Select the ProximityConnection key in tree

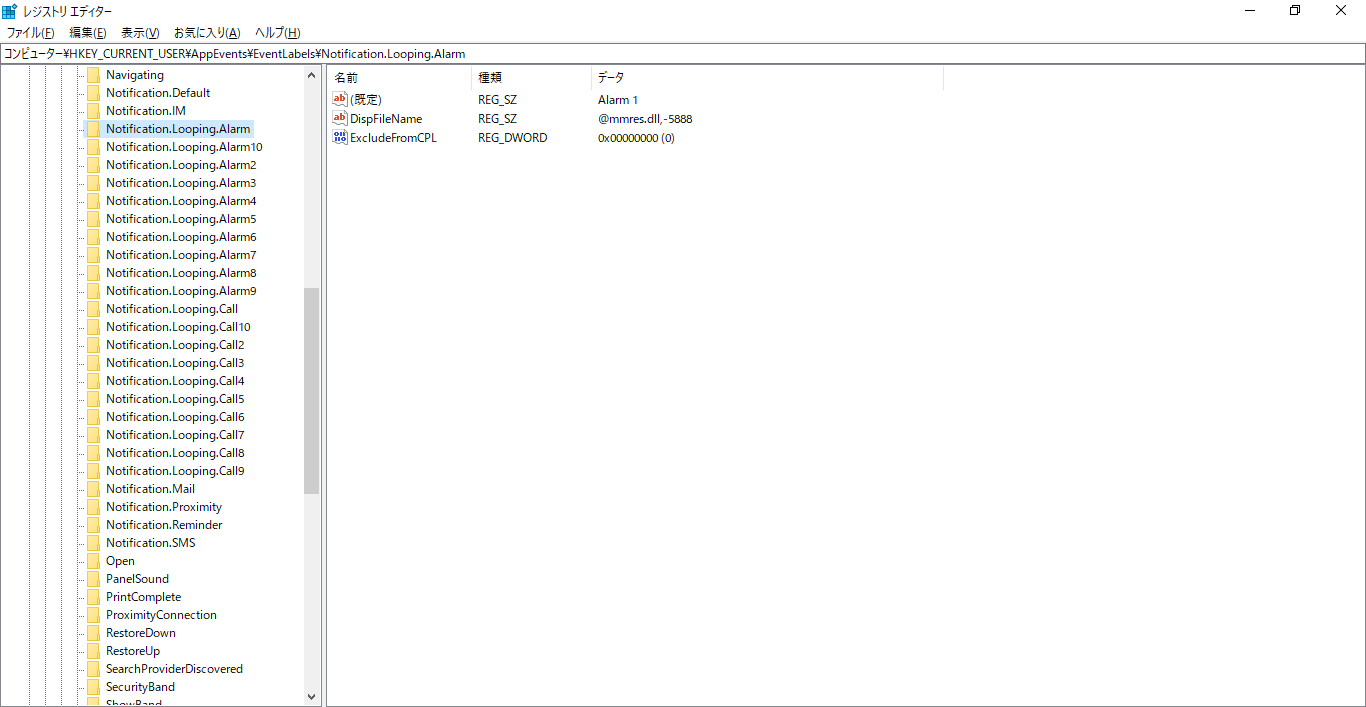click(x=161, y=615)
